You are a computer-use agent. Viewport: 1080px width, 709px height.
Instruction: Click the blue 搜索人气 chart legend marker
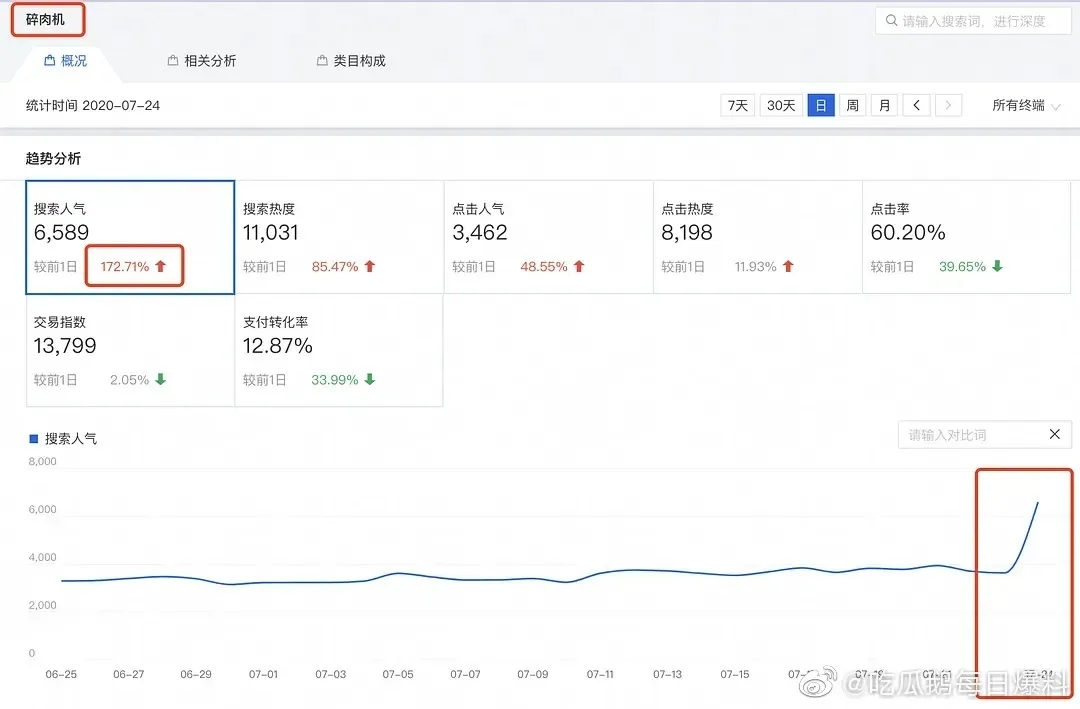pos(33,437)
